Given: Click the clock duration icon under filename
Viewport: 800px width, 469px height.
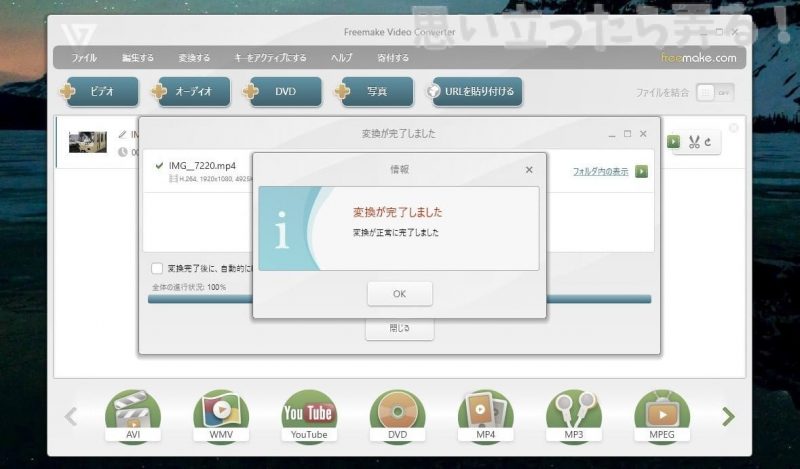Looking at the screenshot, I should tap(122, 152).
